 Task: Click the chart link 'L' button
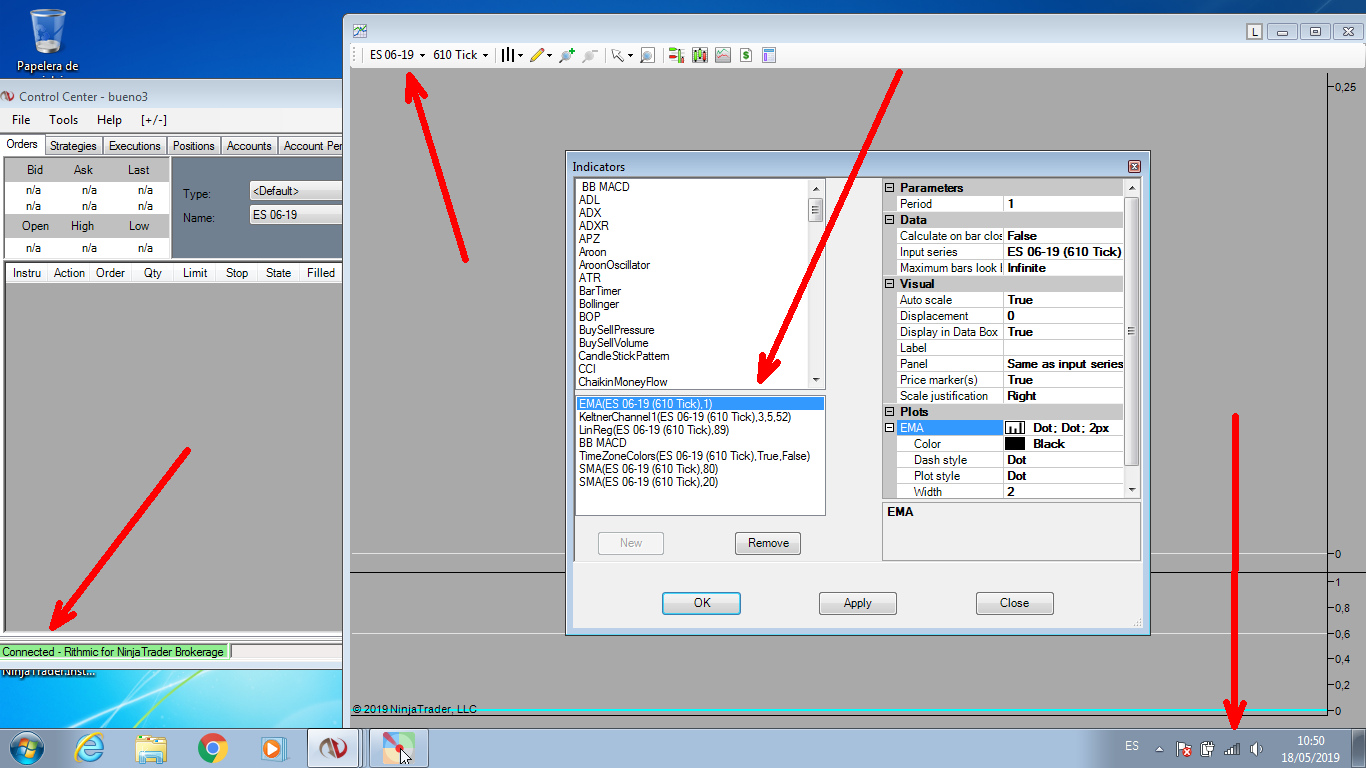pos(1255,31)
